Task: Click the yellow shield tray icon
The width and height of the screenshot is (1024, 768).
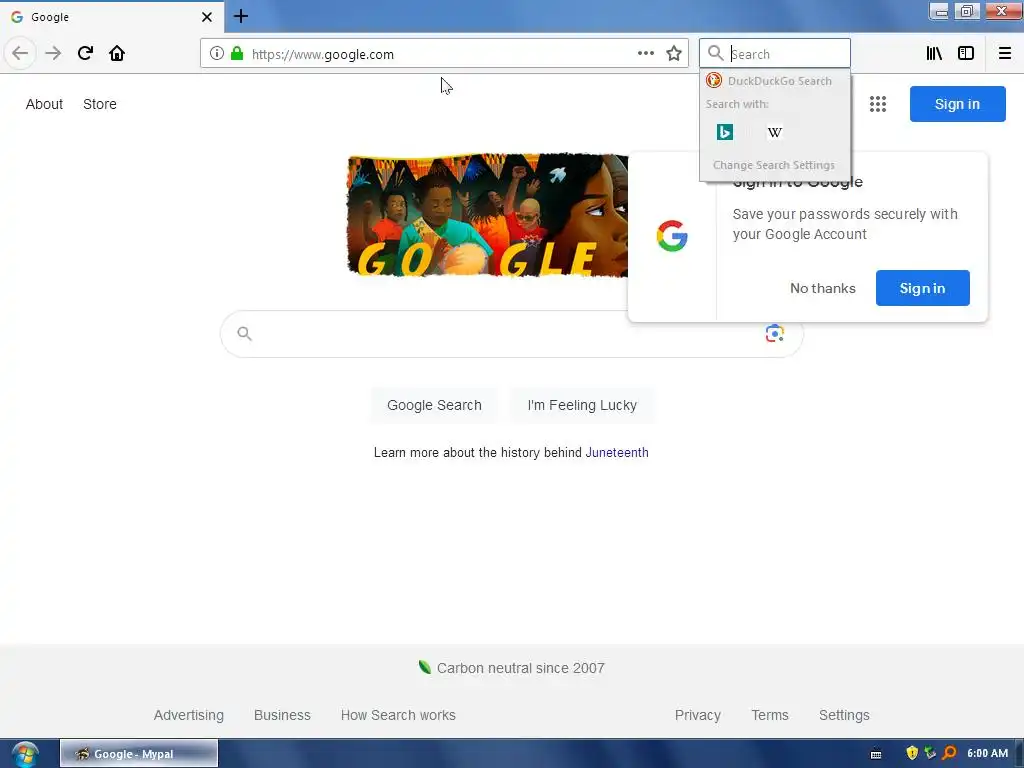Action: coord(912,753)
